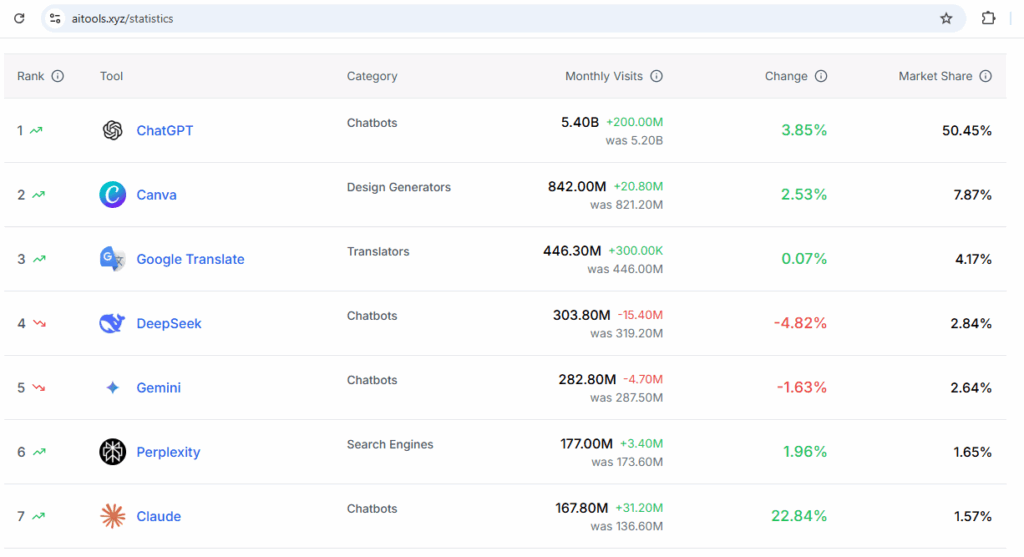Click the ChatGPT logo icon
The width and height of the screenshot is (1024, 557).
[112, 130]
